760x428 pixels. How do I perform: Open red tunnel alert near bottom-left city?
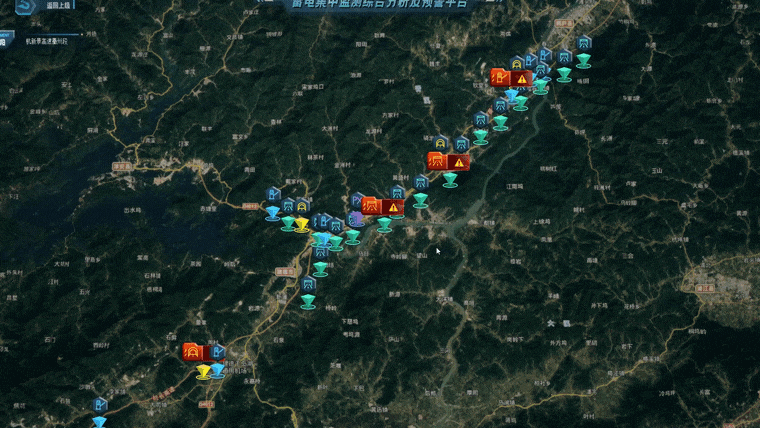(193, 352)
